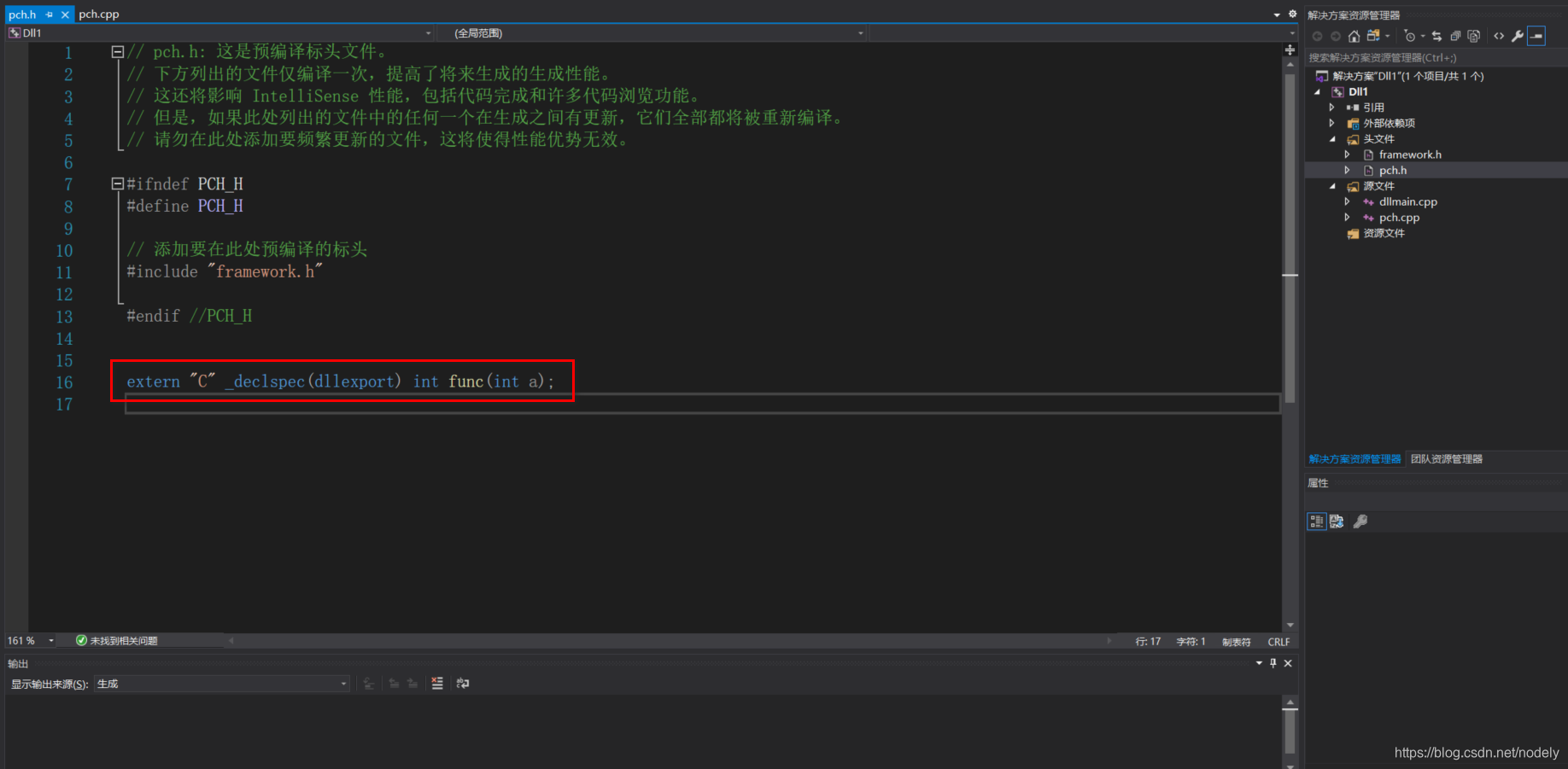Viewport: 1568px width, 769px height.
Task: Switch to 团队资源管理器 tab
Action: tap(1447, 459)
